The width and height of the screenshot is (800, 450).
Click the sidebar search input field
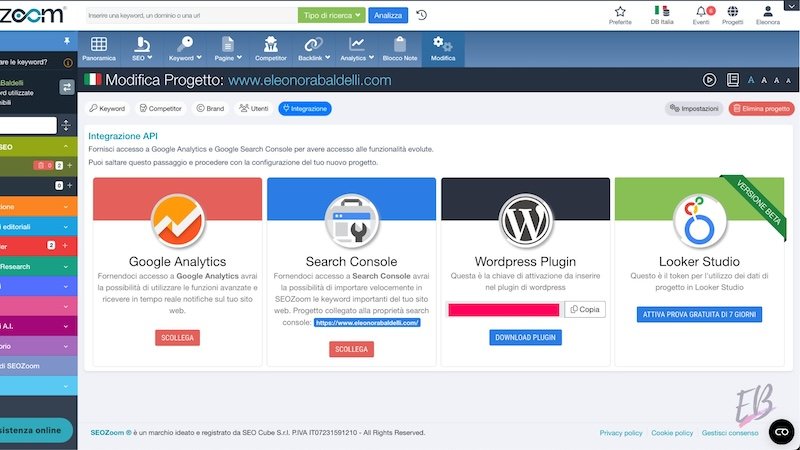click(29, 125)
